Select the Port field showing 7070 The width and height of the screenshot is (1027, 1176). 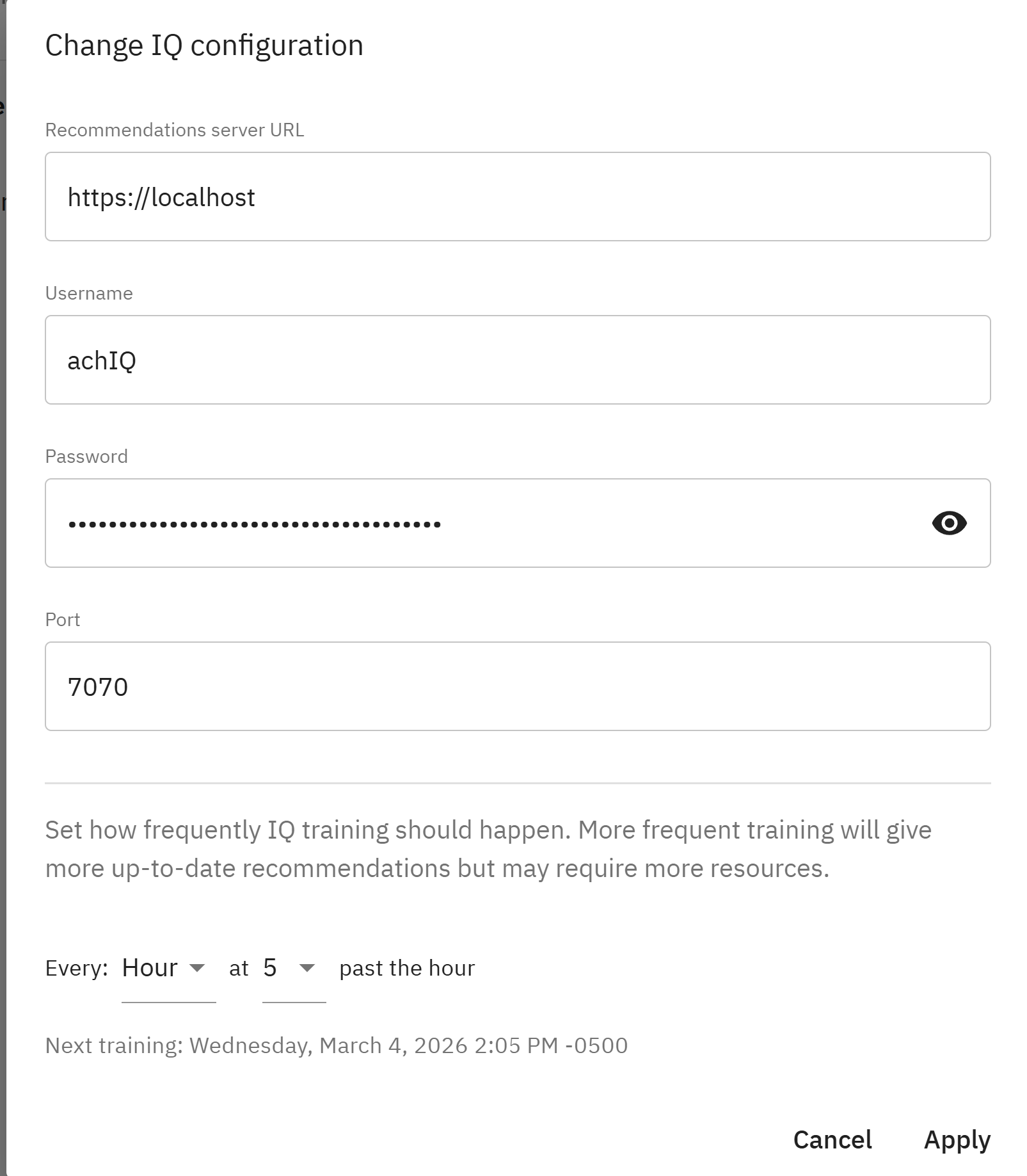coord(517,686)
